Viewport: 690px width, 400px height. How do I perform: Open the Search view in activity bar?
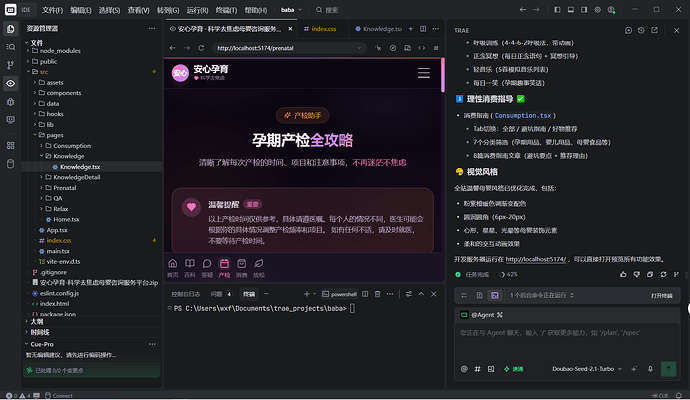[11, 47]
